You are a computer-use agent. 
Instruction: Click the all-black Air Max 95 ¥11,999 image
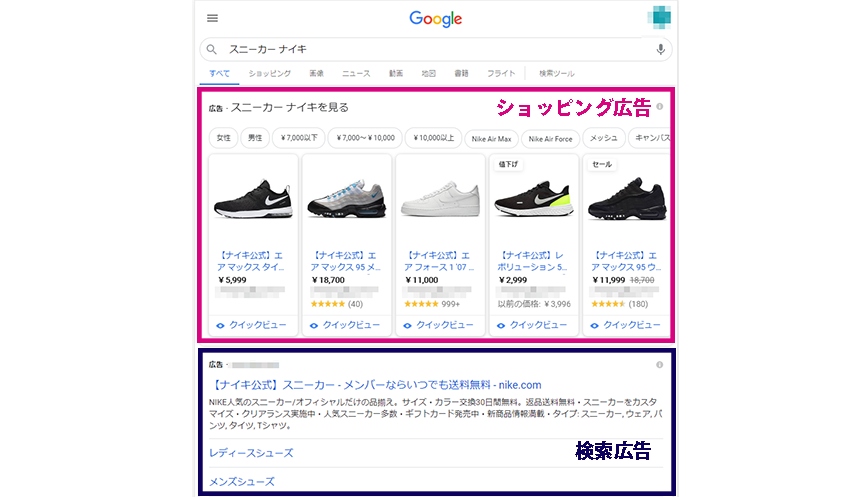(x=627, y=199)
